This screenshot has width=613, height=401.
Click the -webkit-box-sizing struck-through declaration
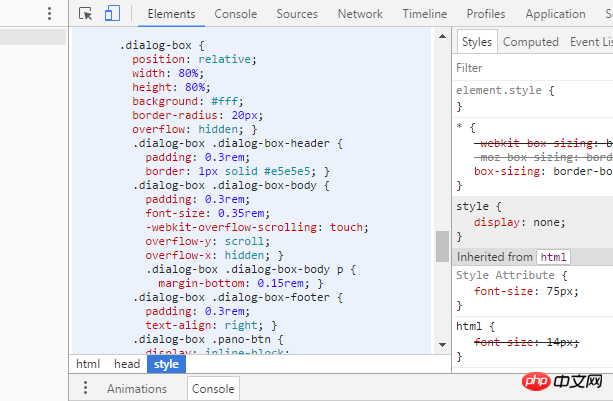point(543,143)
